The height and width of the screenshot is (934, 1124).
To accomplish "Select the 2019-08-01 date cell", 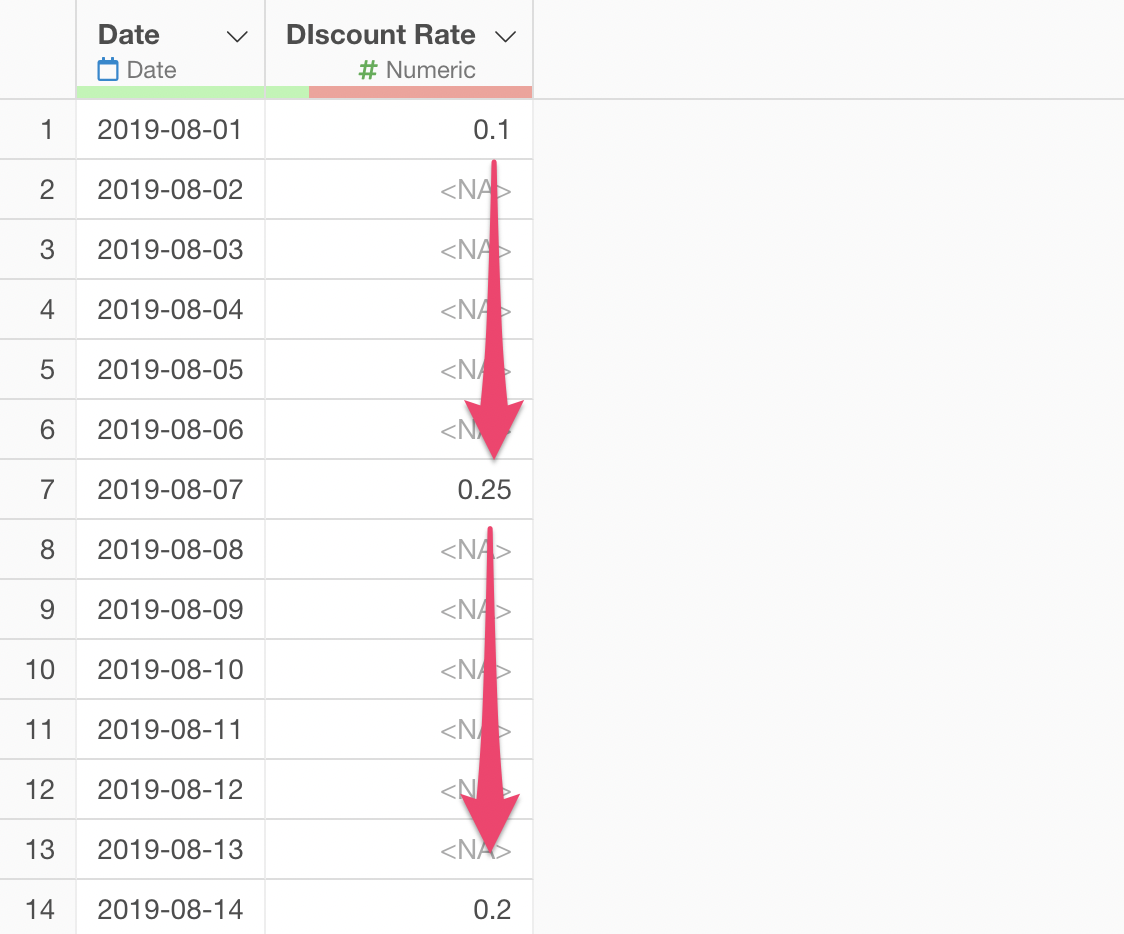I will pyautogui.click(x=171, y=130).
